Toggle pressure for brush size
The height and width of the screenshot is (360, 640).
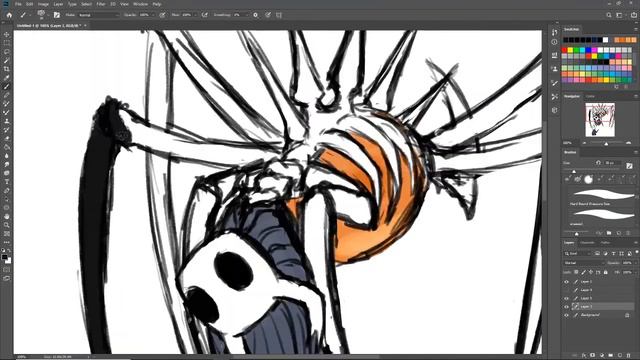(268, 15)
